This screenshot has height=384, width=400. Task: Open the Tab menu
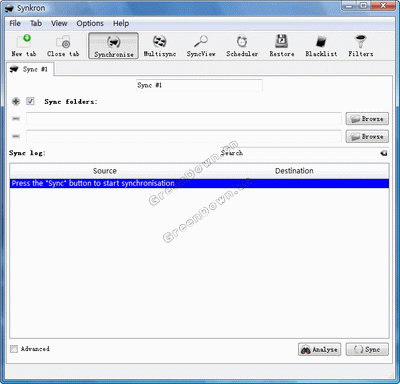(36, 23)
